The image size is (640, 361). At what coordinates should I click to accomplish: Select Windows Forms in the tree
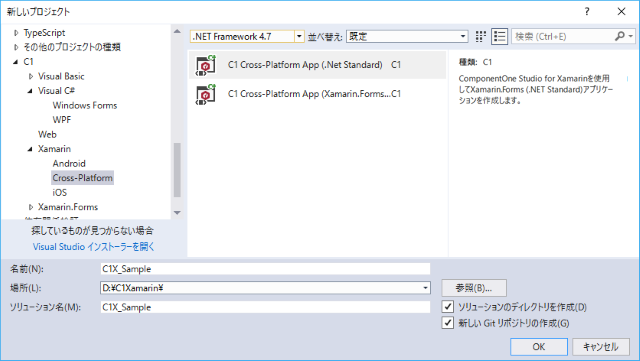tap(85, 105)
